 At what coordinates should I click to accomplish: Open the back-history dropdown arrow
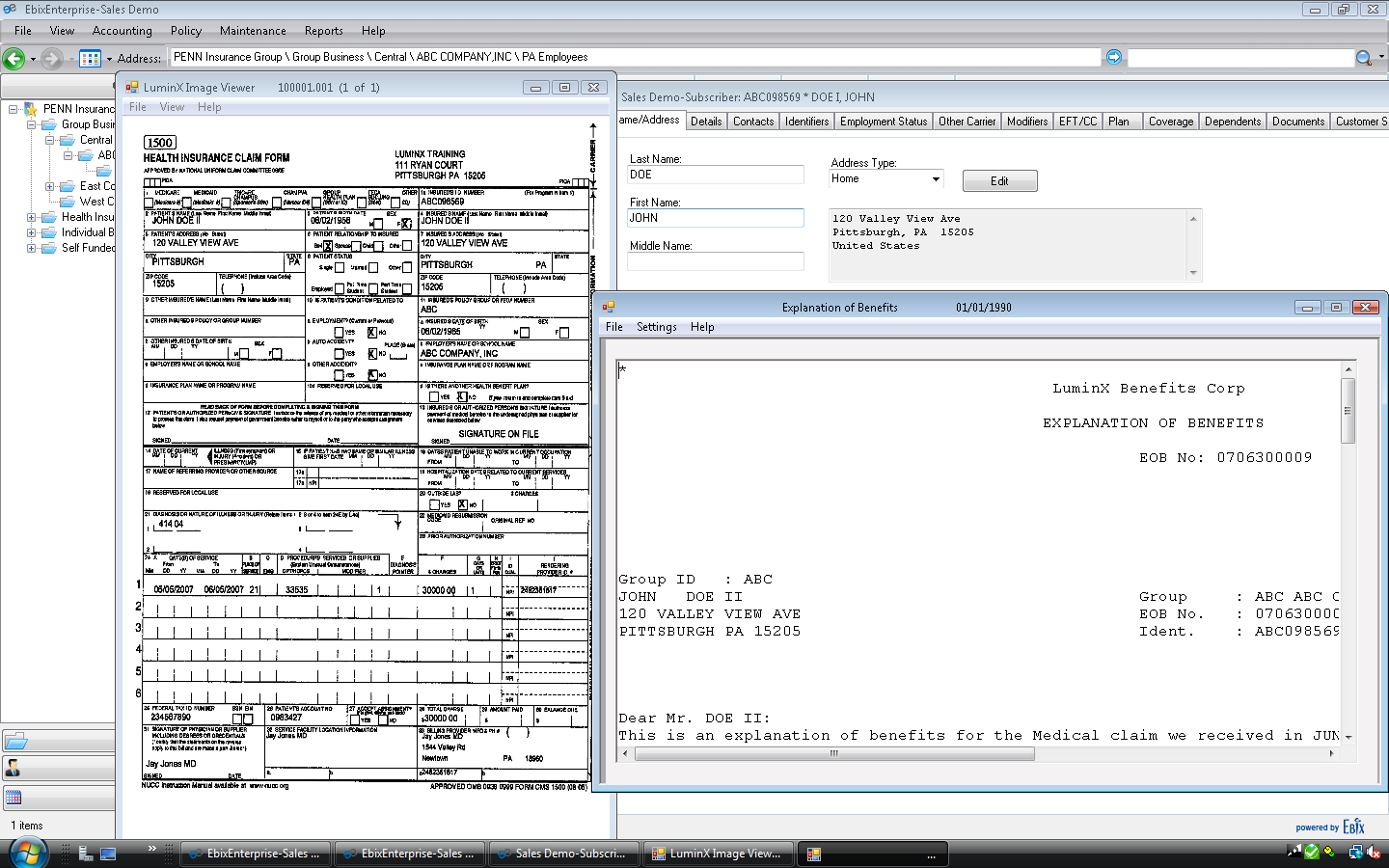[x=33, y=59]
